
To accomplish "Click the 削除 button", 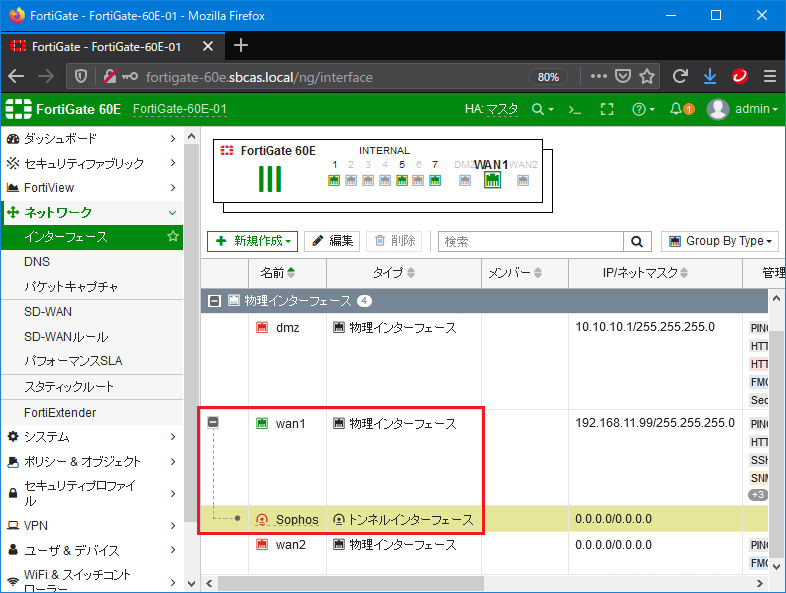I will click(x=394, y=241).
